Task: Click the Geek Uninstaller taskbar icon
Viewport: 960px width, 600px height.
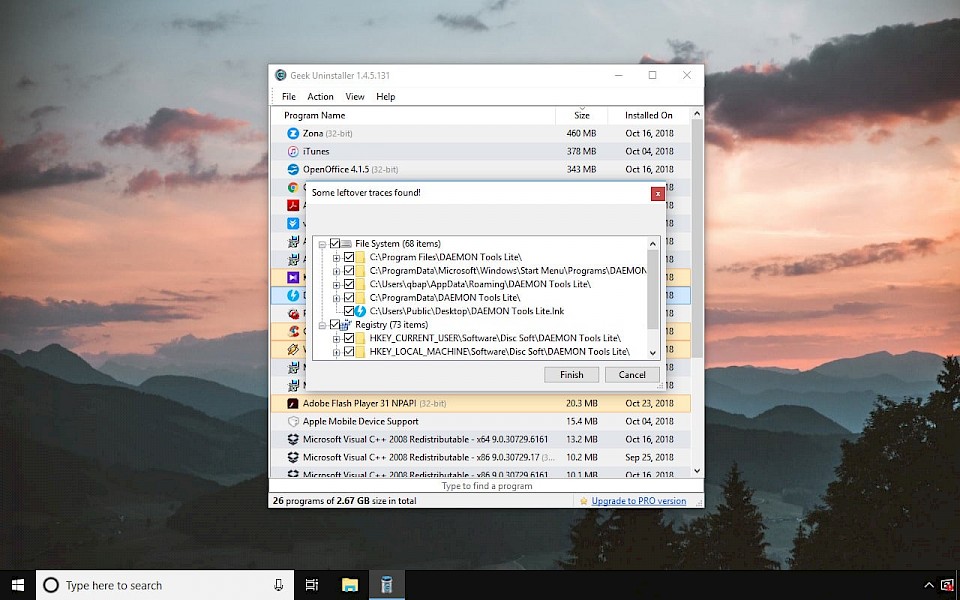Action: (x=386, y=585)
